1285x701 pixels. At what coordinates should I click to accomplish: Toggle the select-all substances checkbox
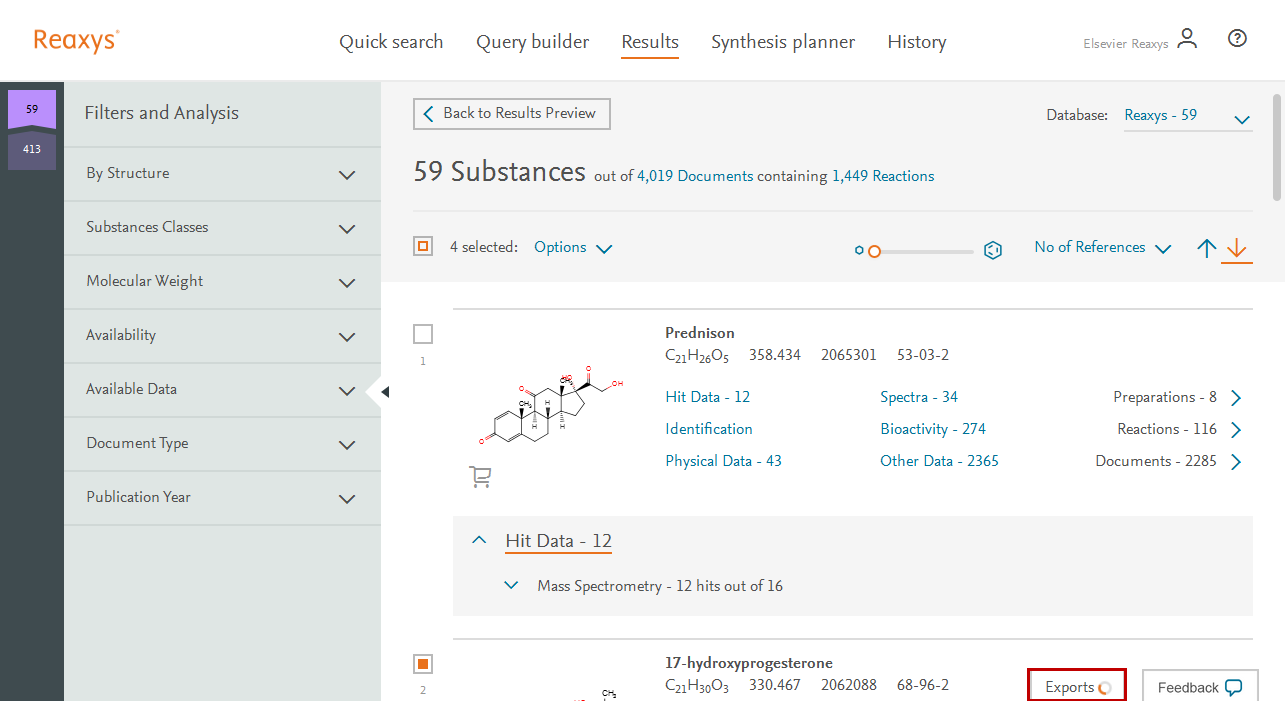tap(423, 247)
